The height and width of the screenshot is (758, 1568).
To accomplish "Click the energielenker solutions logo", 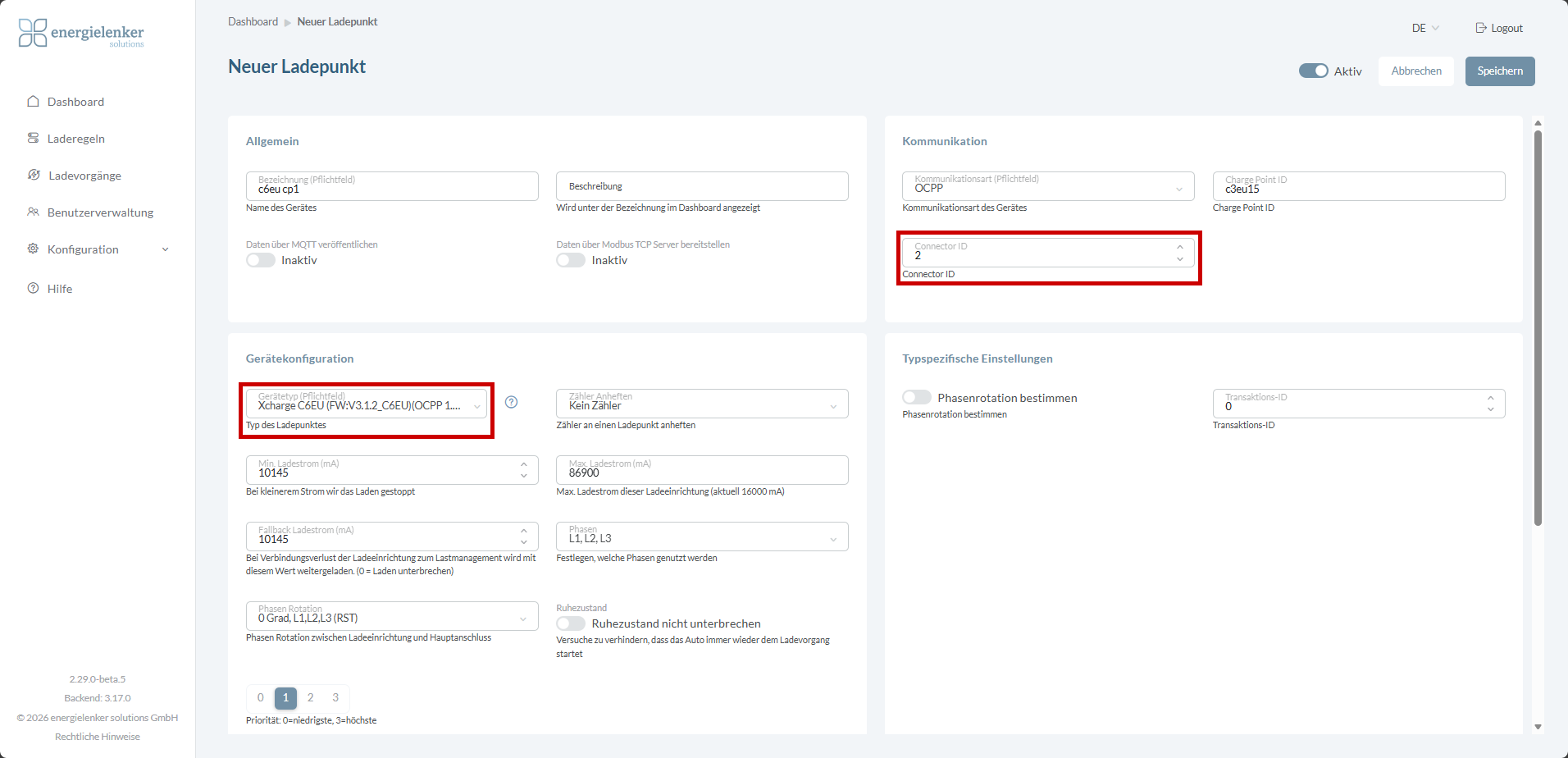I will tap(81, 33).
